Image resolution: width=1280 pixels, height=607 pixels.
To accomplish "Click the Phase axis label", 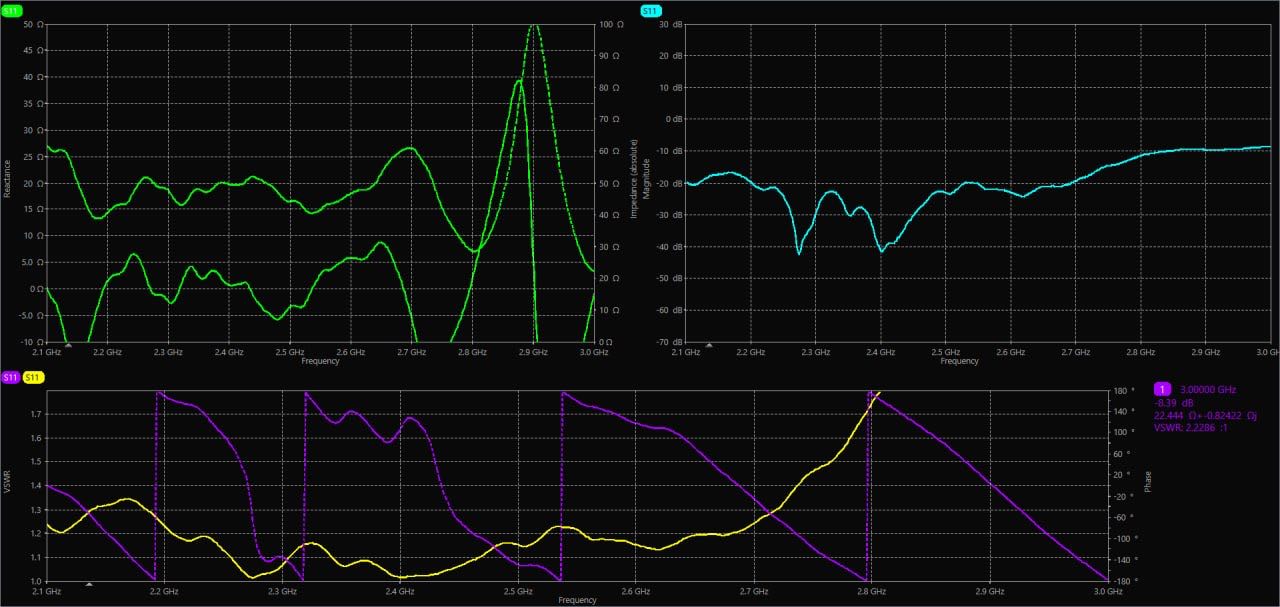I will coord(1148,482).
